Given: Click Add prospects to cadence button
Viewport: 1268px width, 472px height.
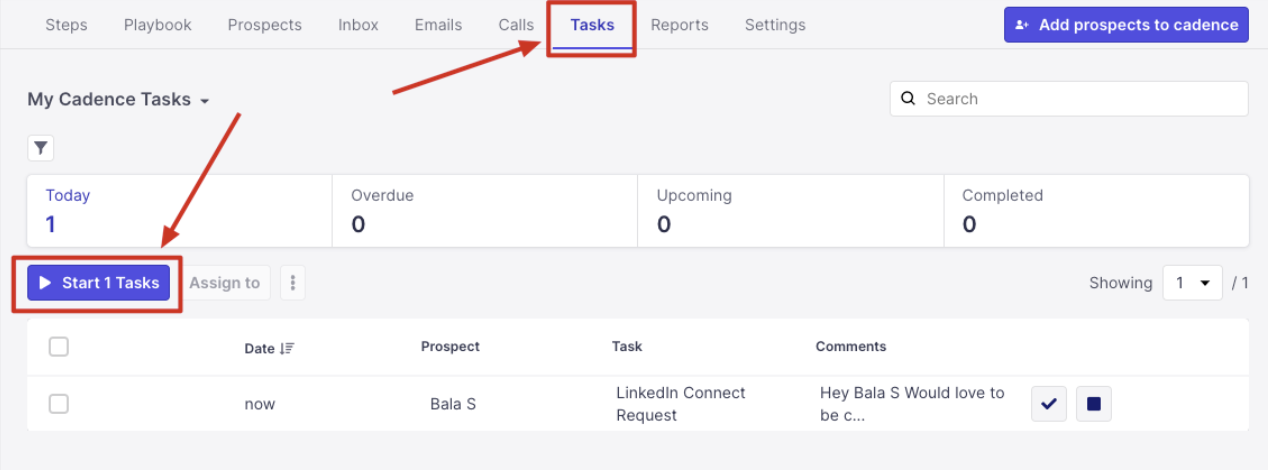Looking at the screenshot, I should point(1126,25).
